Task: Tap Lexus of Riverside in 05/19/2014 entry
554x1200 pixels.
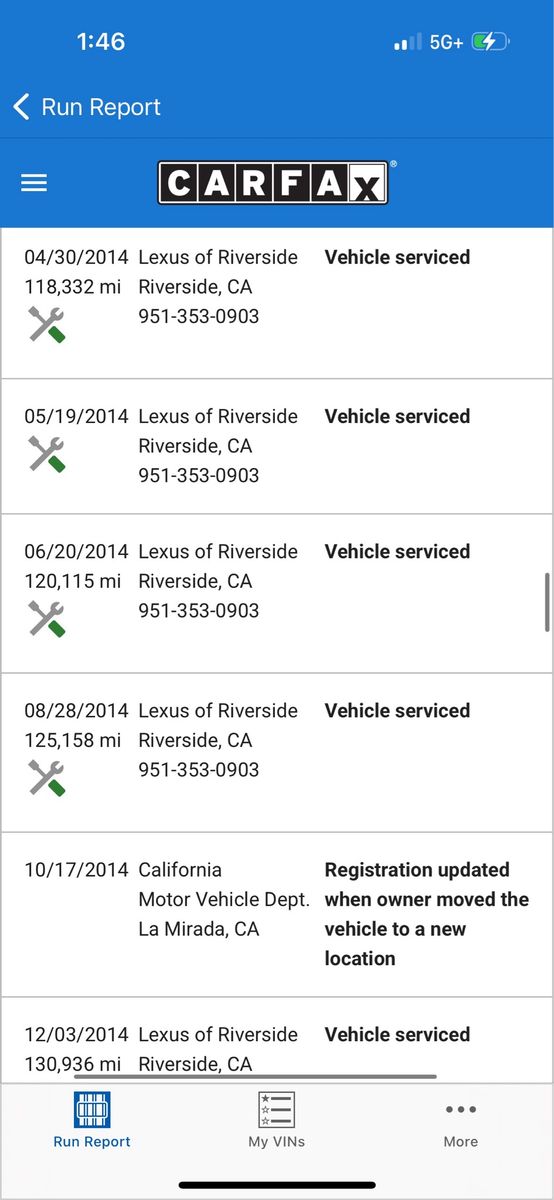Action: click(x=218, y=416)
